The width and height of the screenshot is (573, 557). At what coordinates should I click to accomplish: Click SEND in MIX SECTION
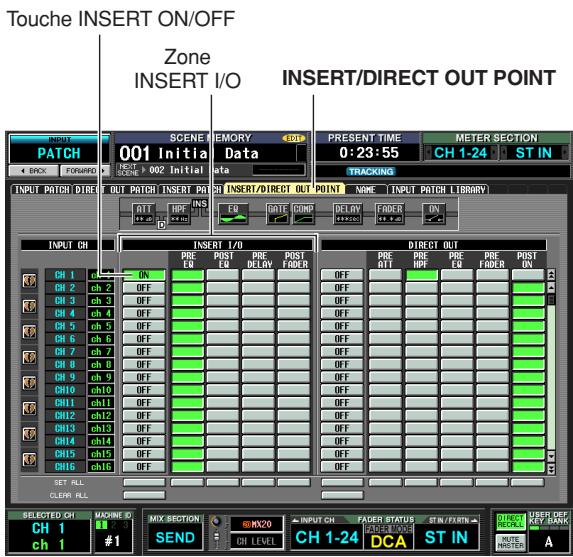tap(175, 537)
